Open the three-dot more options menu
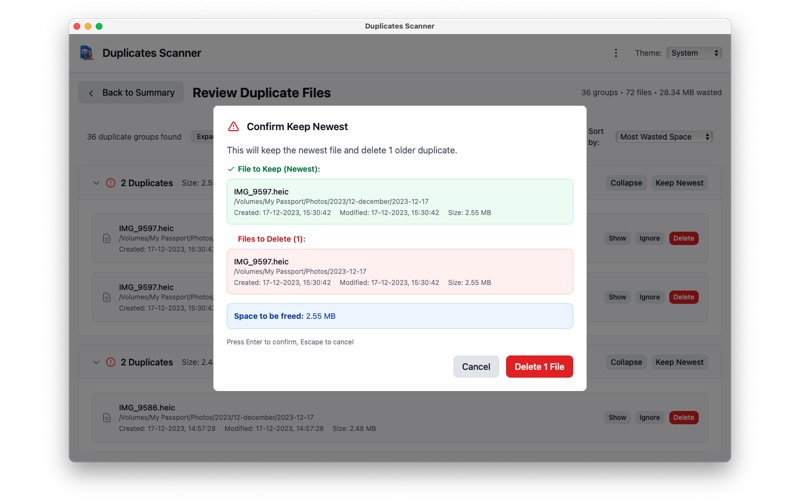 [x=616, y=53]
